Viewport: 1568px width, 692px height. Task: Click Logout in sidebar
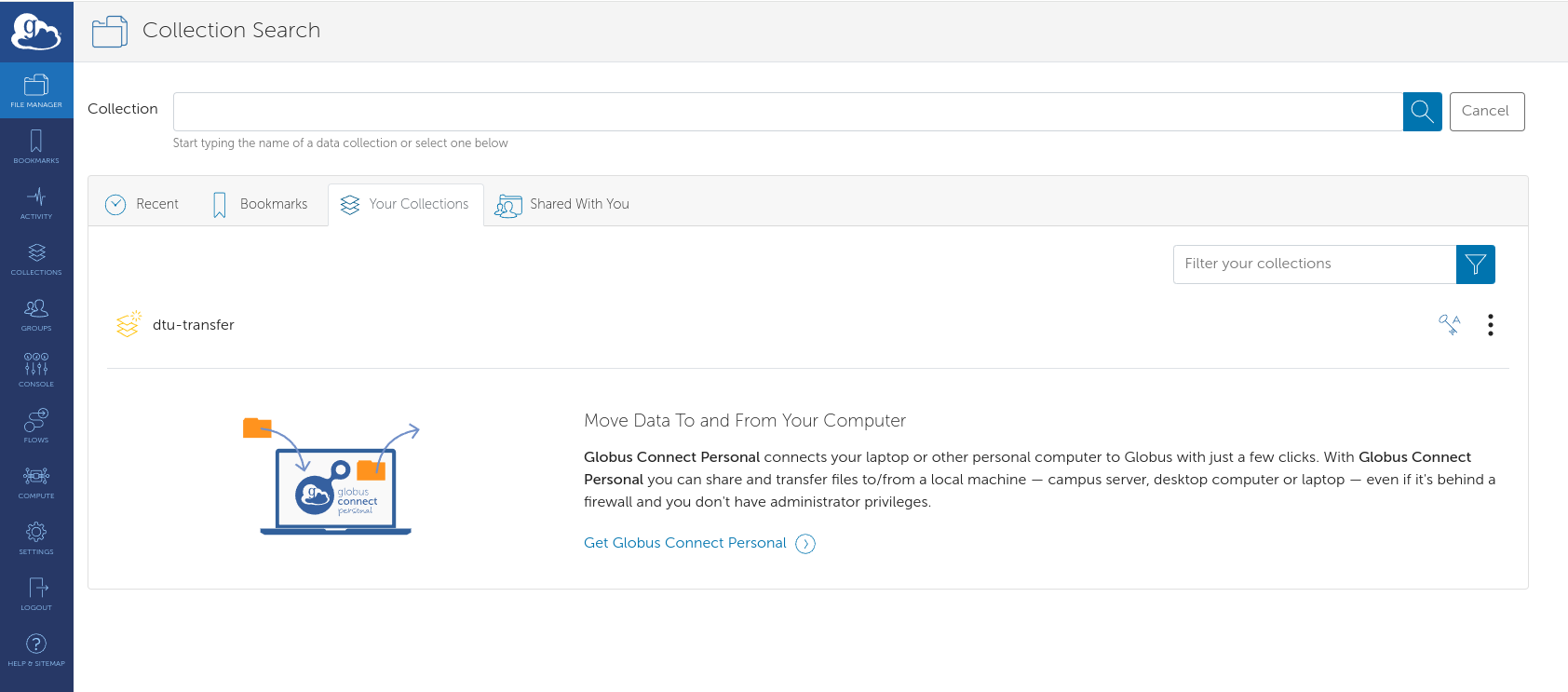coord(36,593)
